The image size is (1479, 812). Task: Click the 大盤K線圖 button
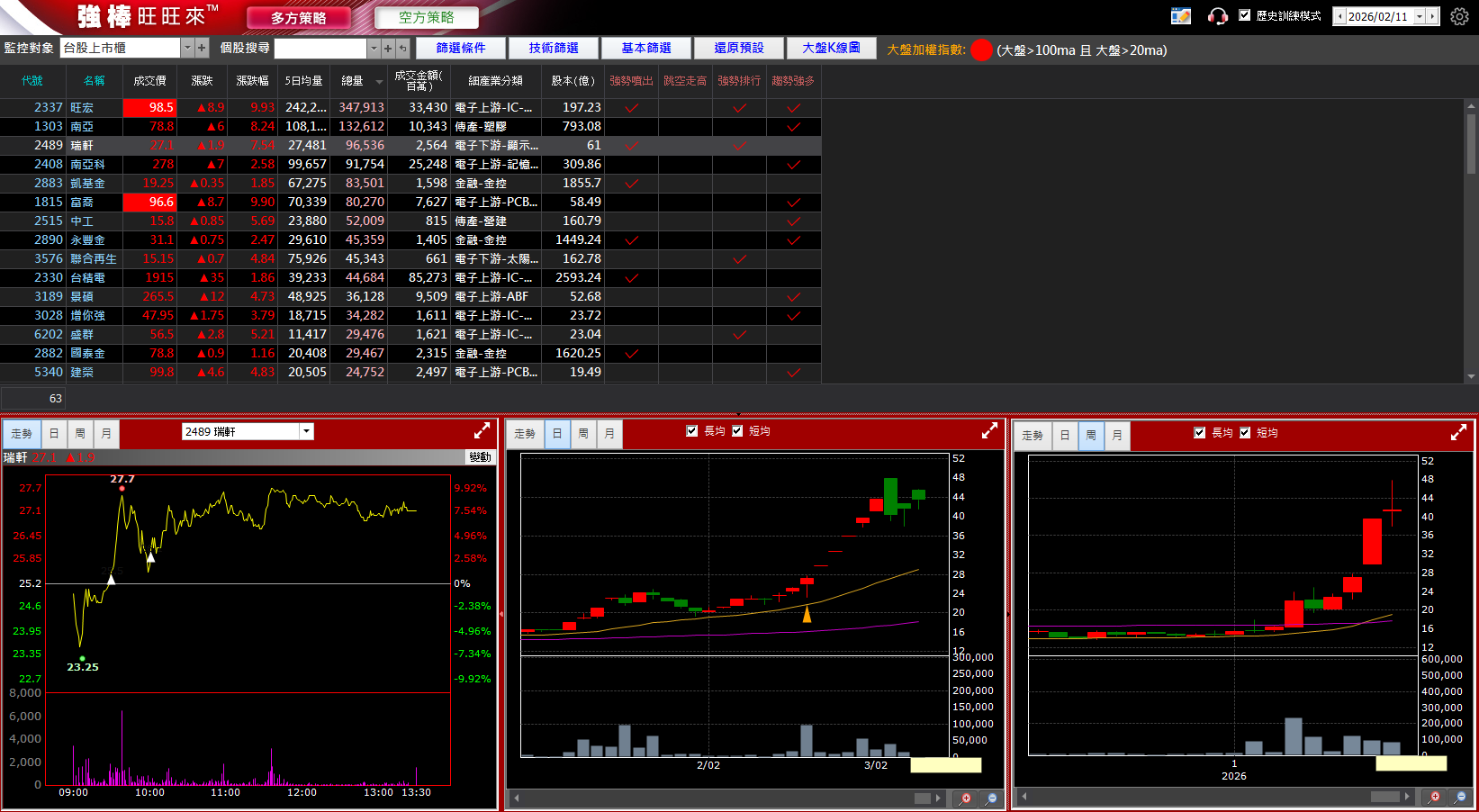point(831,48)
